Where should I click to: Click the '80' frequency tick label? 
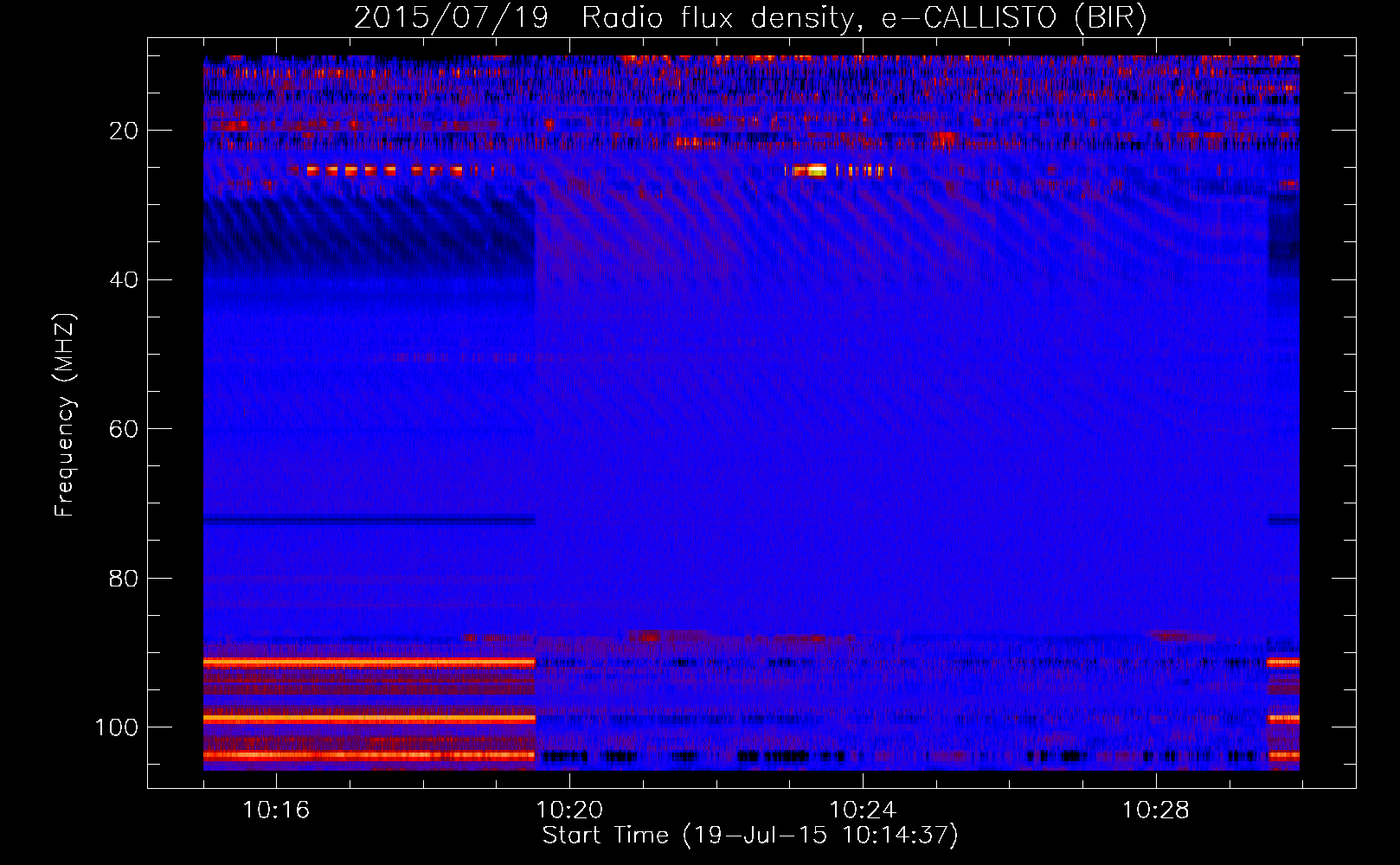pyautogui.click(x=124, y=579)
